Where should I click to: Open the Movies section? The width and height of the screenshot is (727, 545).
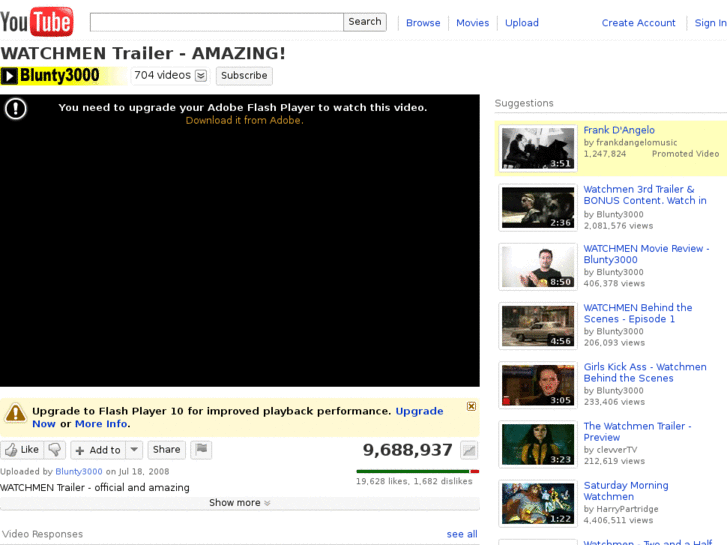[472, 23]
